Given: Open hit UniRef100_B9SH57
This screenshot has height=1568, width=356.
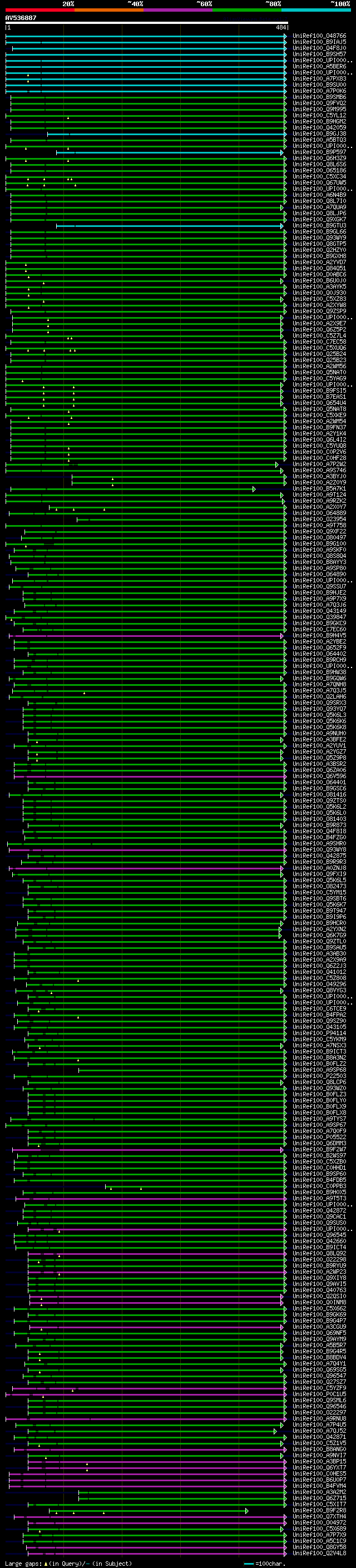Looking at the screenshot, I should 319,54.
